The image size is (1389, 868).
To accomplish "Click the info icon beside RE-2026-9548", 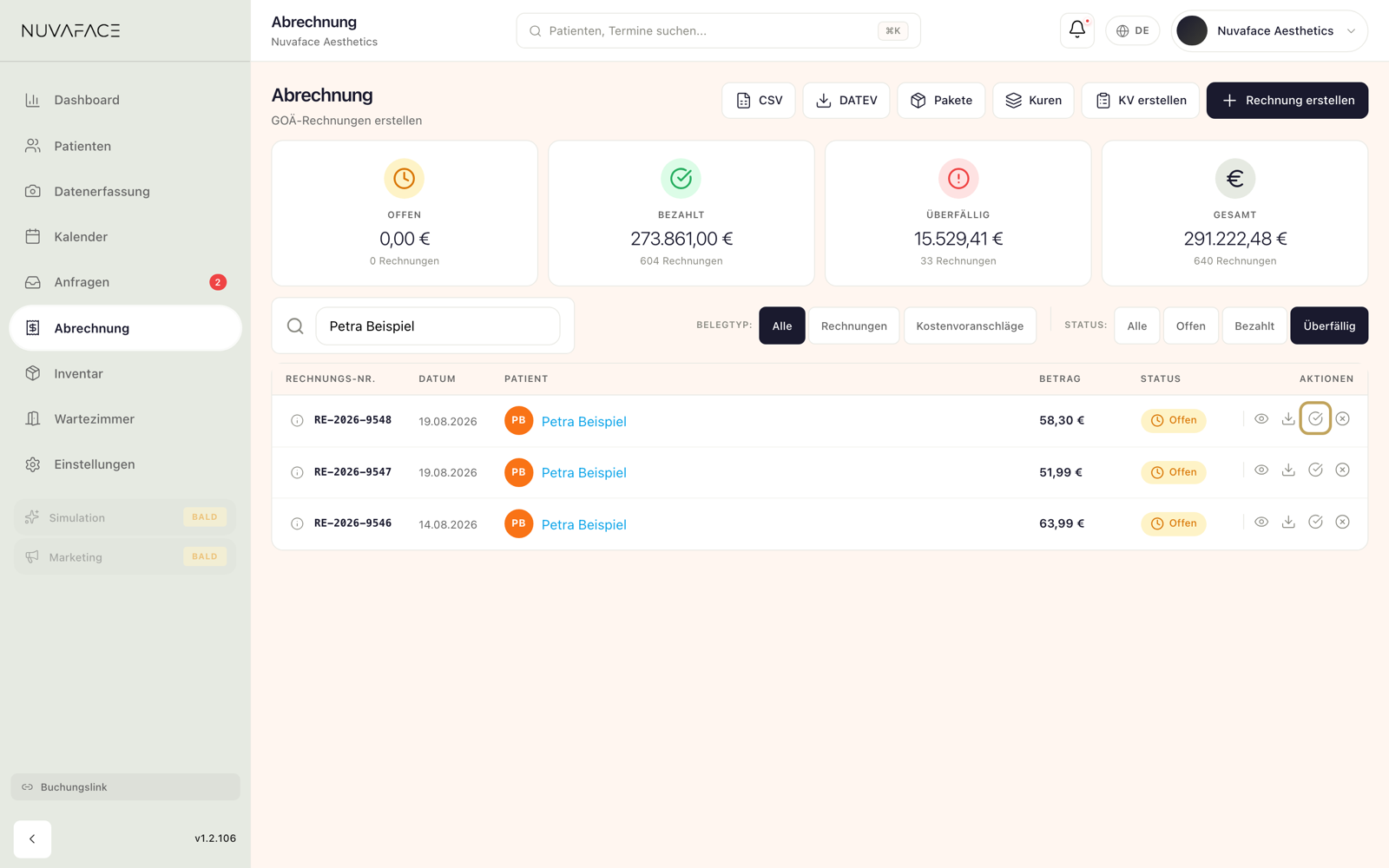I will tap(297, 421).
